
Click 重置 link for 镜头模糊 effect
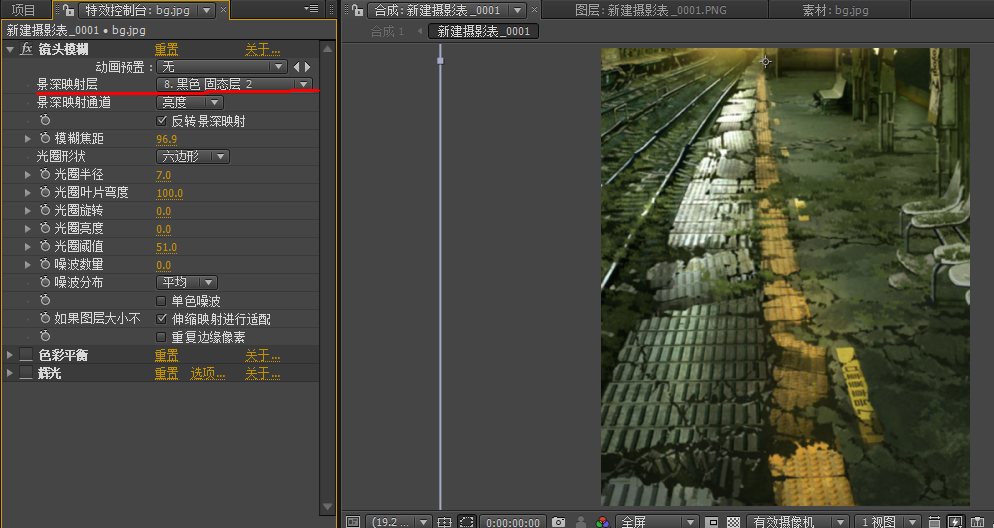pos(166,49)
